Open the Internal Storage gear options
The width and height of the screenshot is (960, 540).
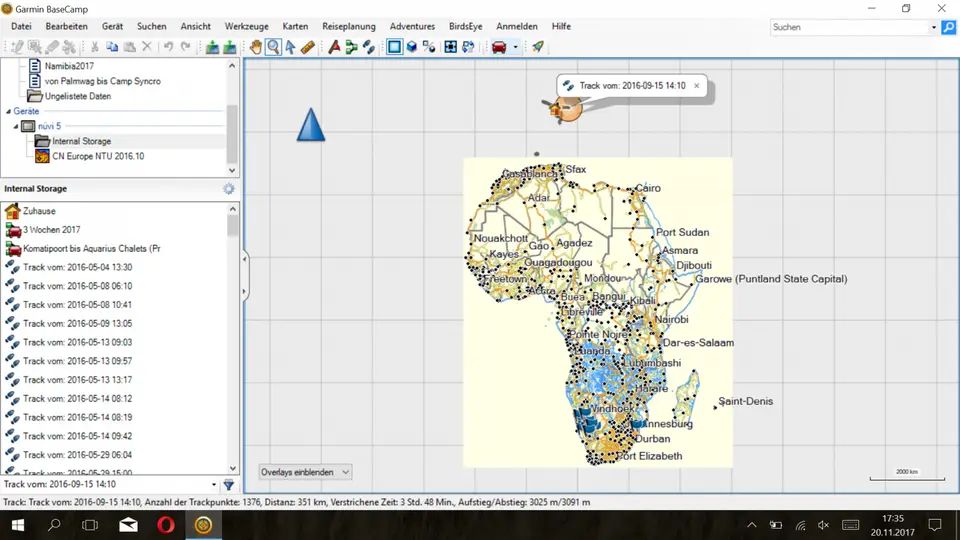[228, 189]
